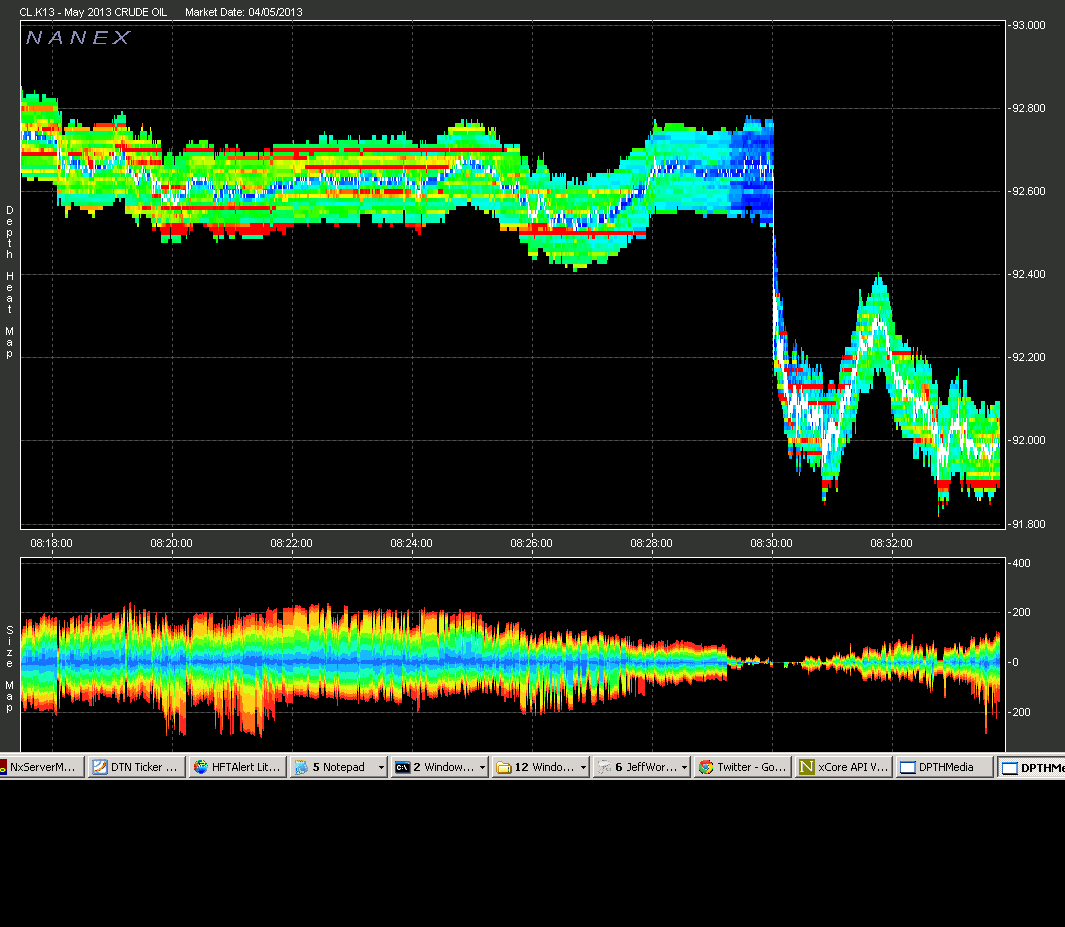1065x927 pixels.
Task: Click the xCore API V... taskbar icon
Action: tap(807, 767)
